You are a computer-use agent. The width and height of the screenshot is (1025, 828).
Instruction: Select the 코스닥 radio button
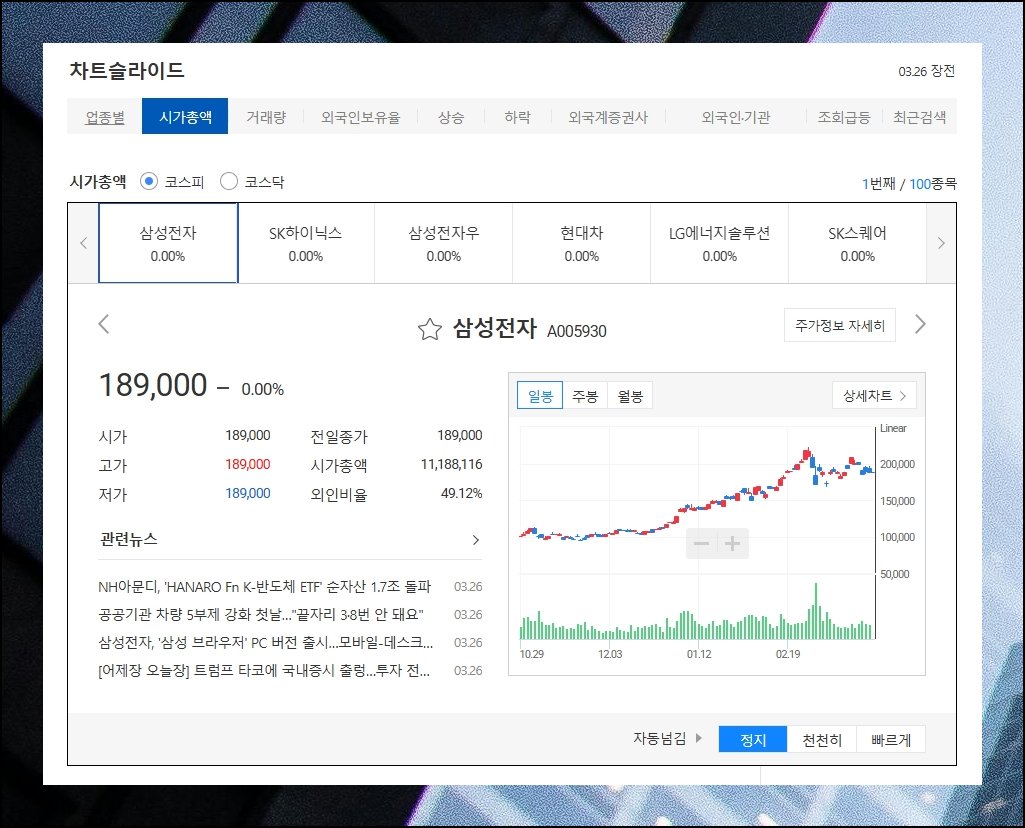point(229,181)
